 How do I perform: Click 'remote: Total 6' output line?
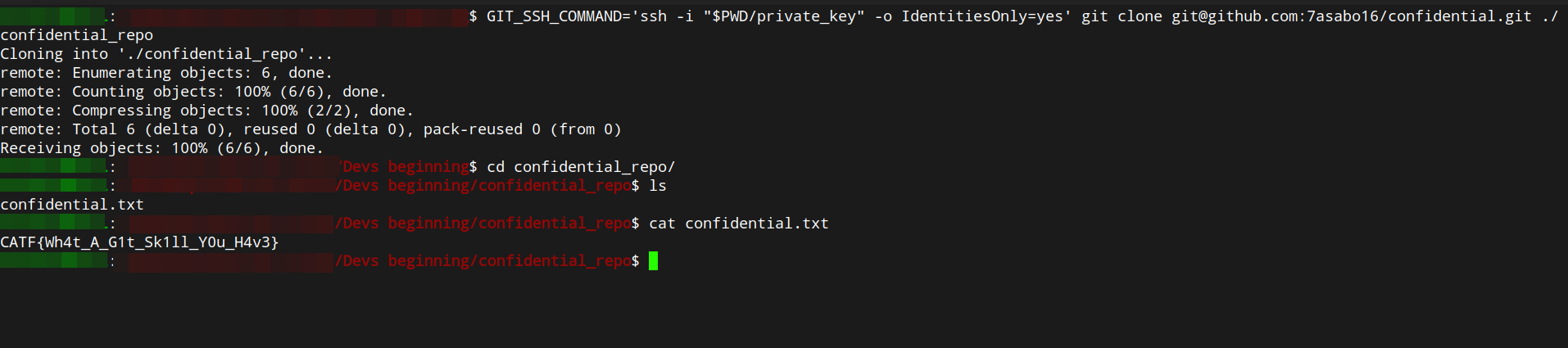(x=310, y=129)
